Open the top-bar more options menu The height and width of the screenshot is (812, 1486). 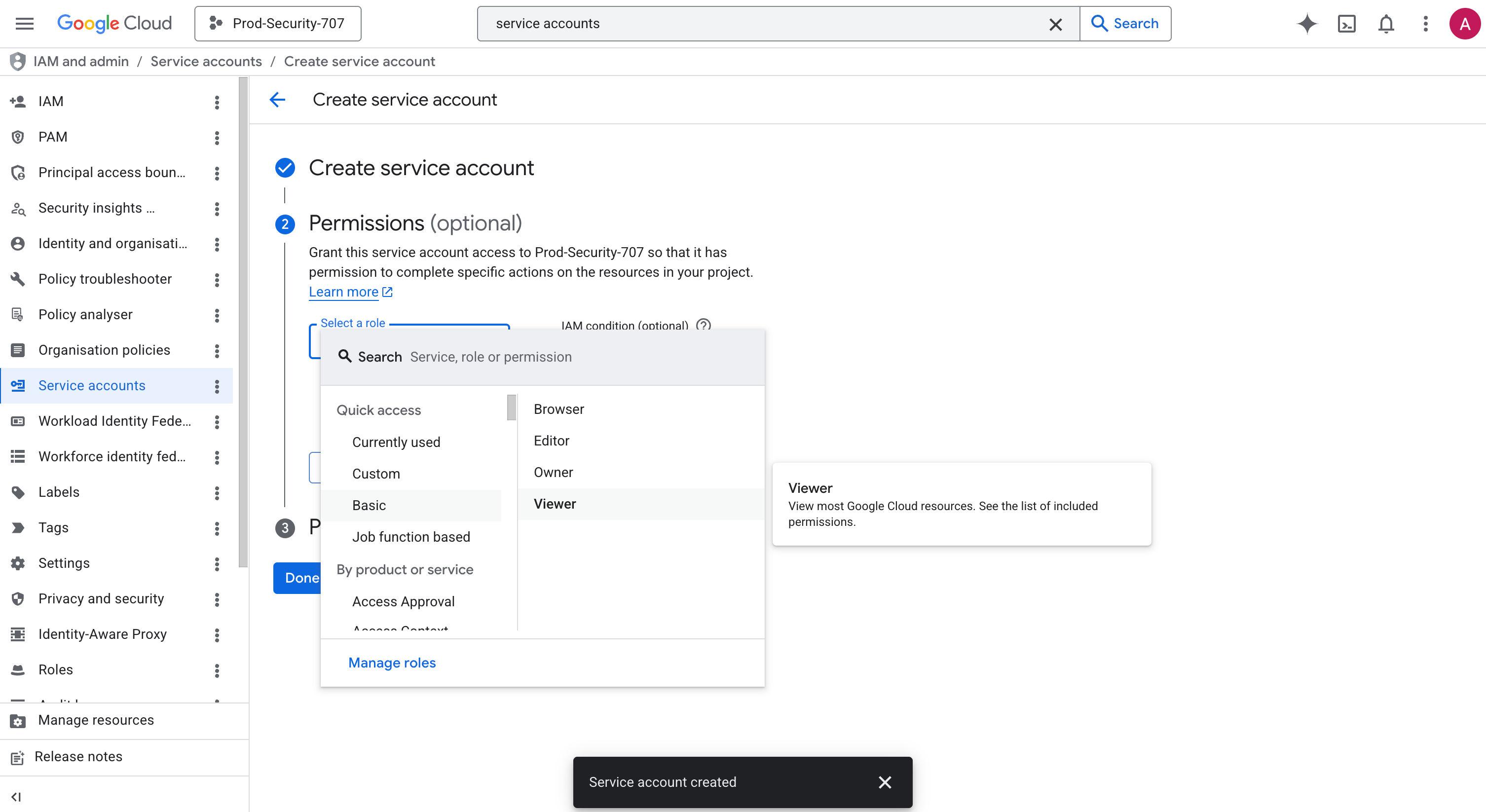click(1425, 24)
